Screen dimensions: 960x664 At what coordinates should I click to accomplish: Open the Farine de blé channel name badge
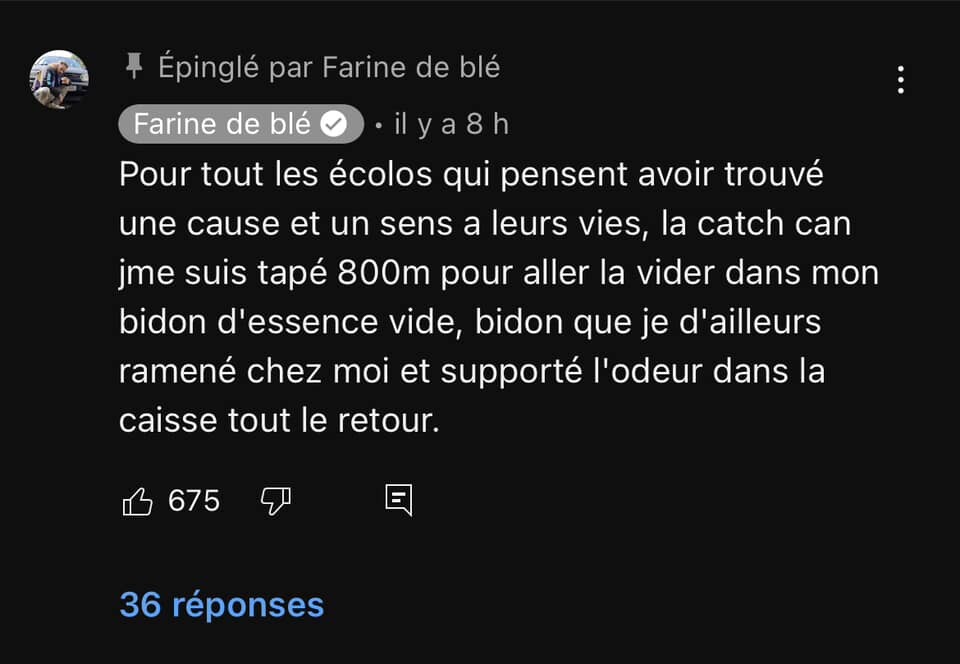241,124
